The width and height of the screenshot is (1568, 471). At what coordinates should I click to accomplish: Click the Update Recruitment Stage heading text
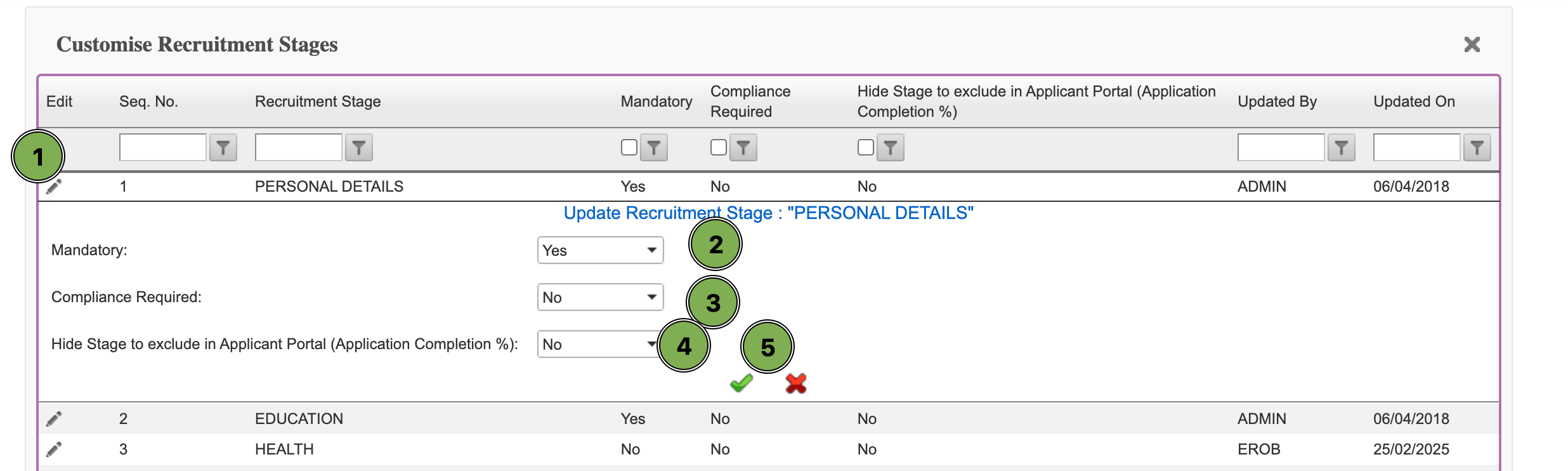(x=769, y=213)
